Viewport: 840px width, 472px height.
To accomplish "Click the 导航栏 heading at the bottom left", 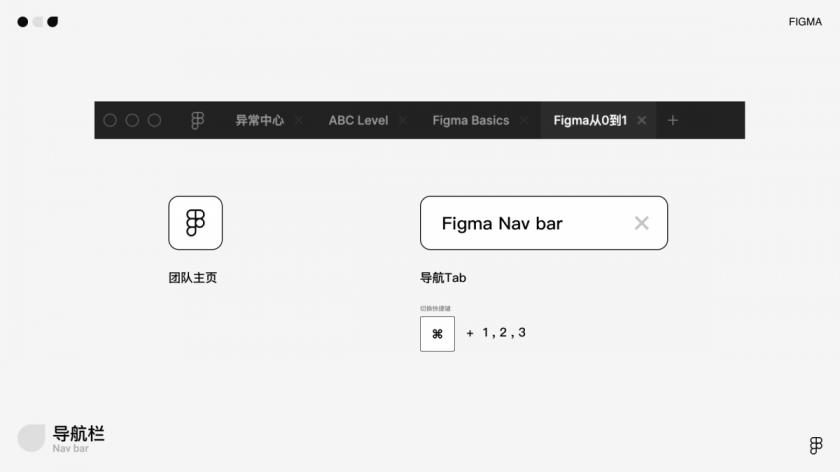I will (x=78, y=433).
